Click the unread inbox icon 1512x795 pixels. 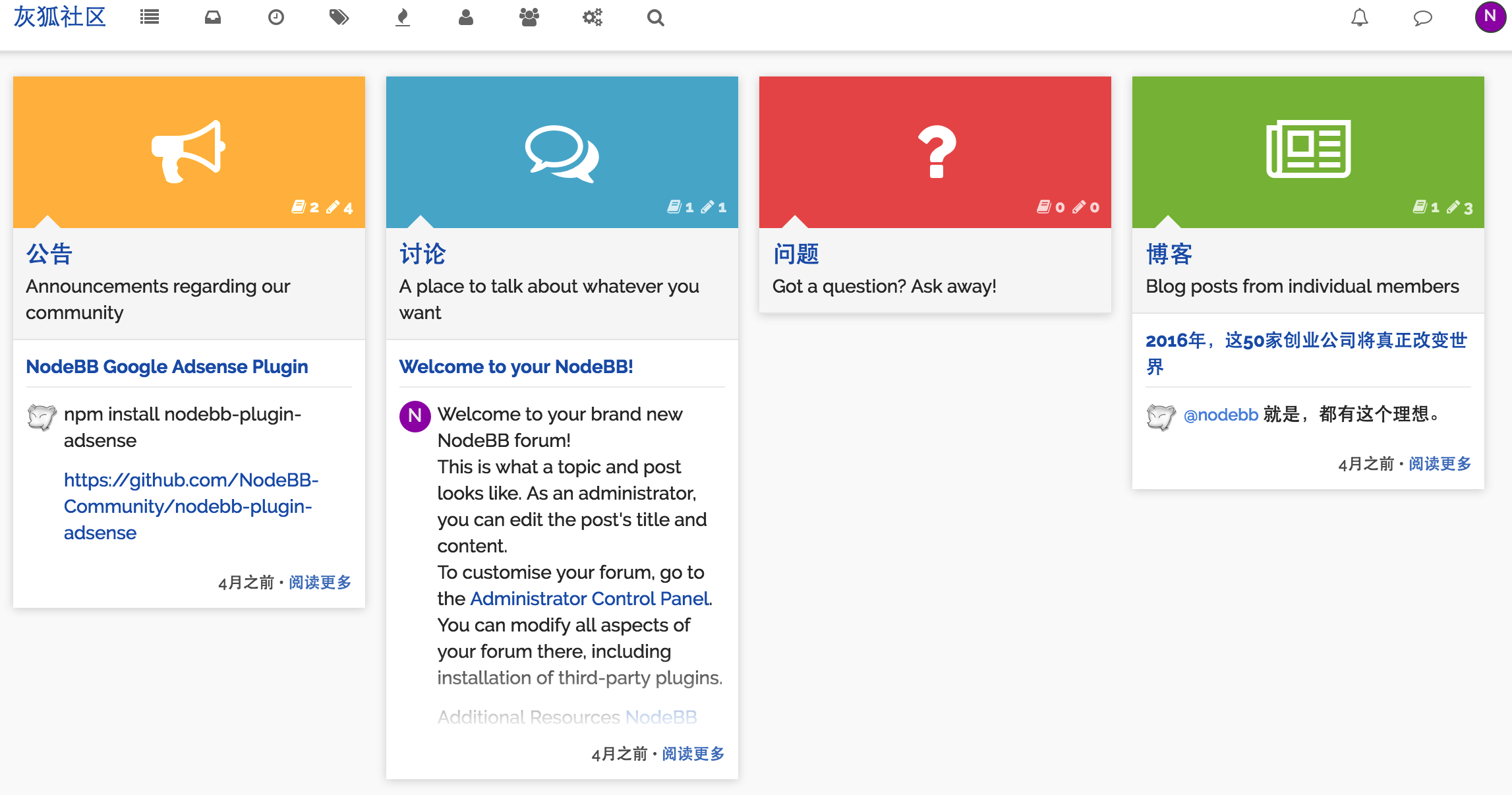coord(212,18)
